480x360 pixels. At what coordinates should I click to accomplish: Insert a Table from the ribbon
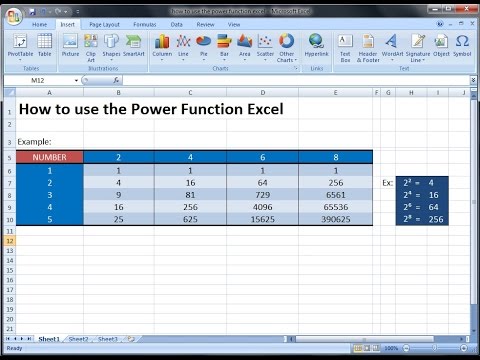click(x=44, y=45)
